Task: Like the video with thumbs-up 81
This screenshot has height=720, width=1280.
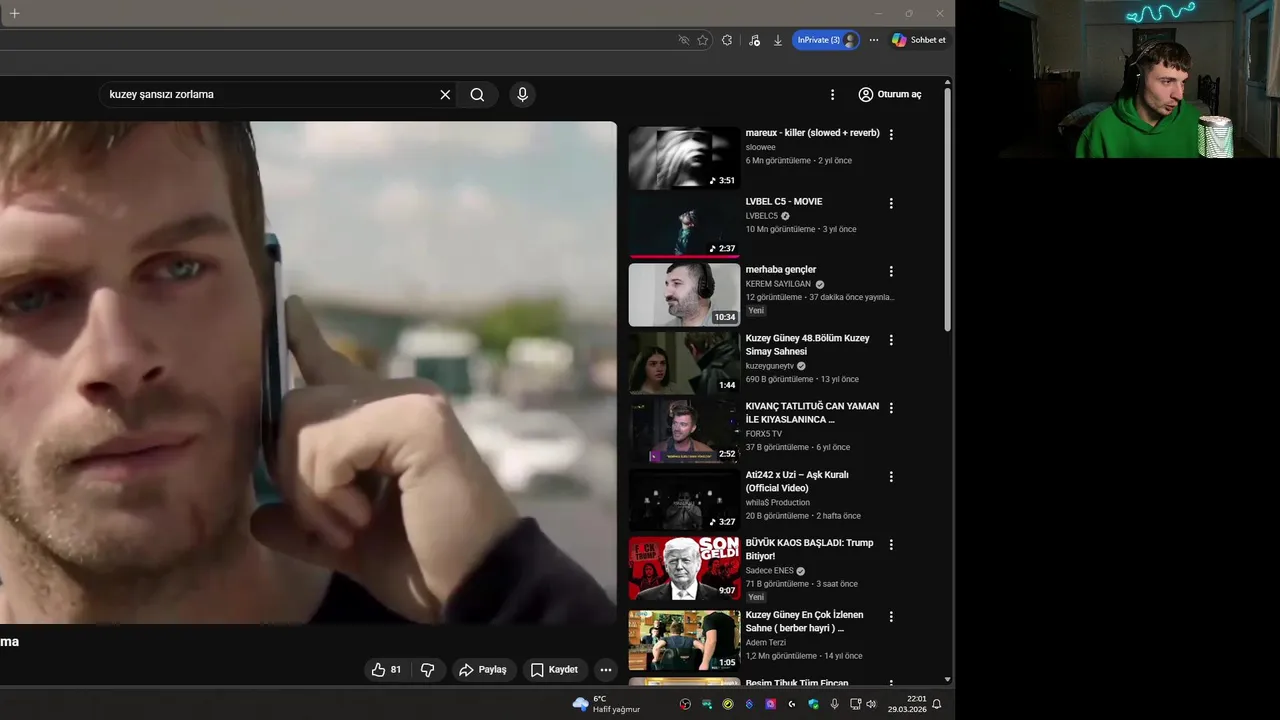Action: 385,670
